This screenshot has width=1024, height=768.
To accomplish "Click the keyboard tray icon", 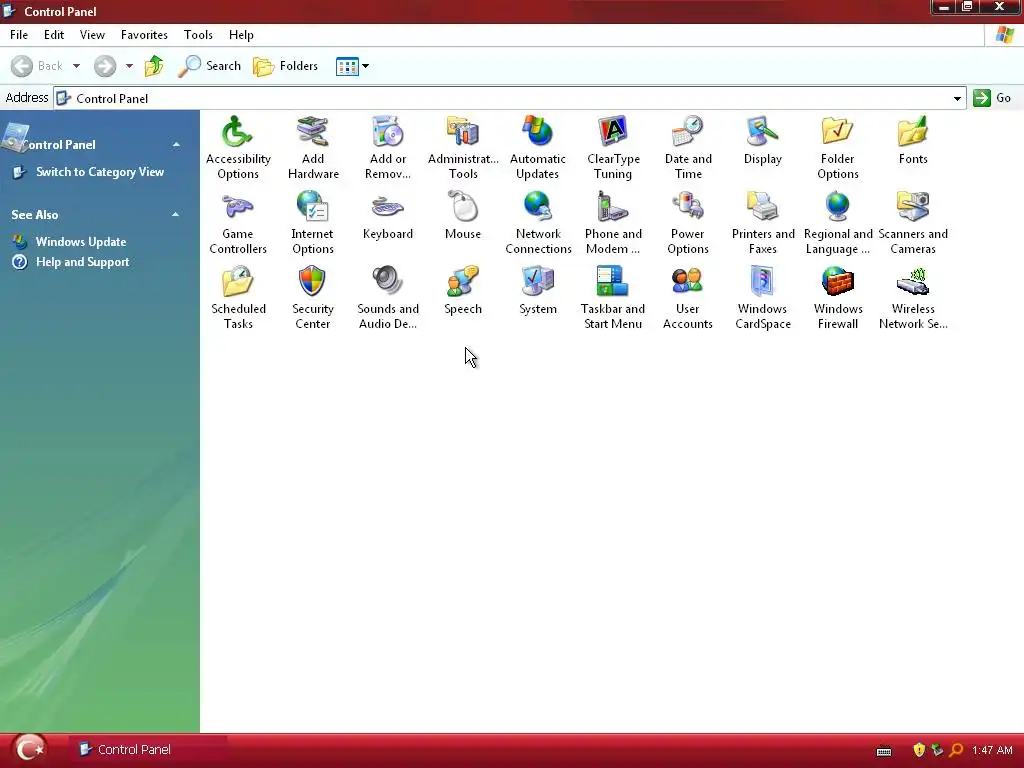I will 884,750.
